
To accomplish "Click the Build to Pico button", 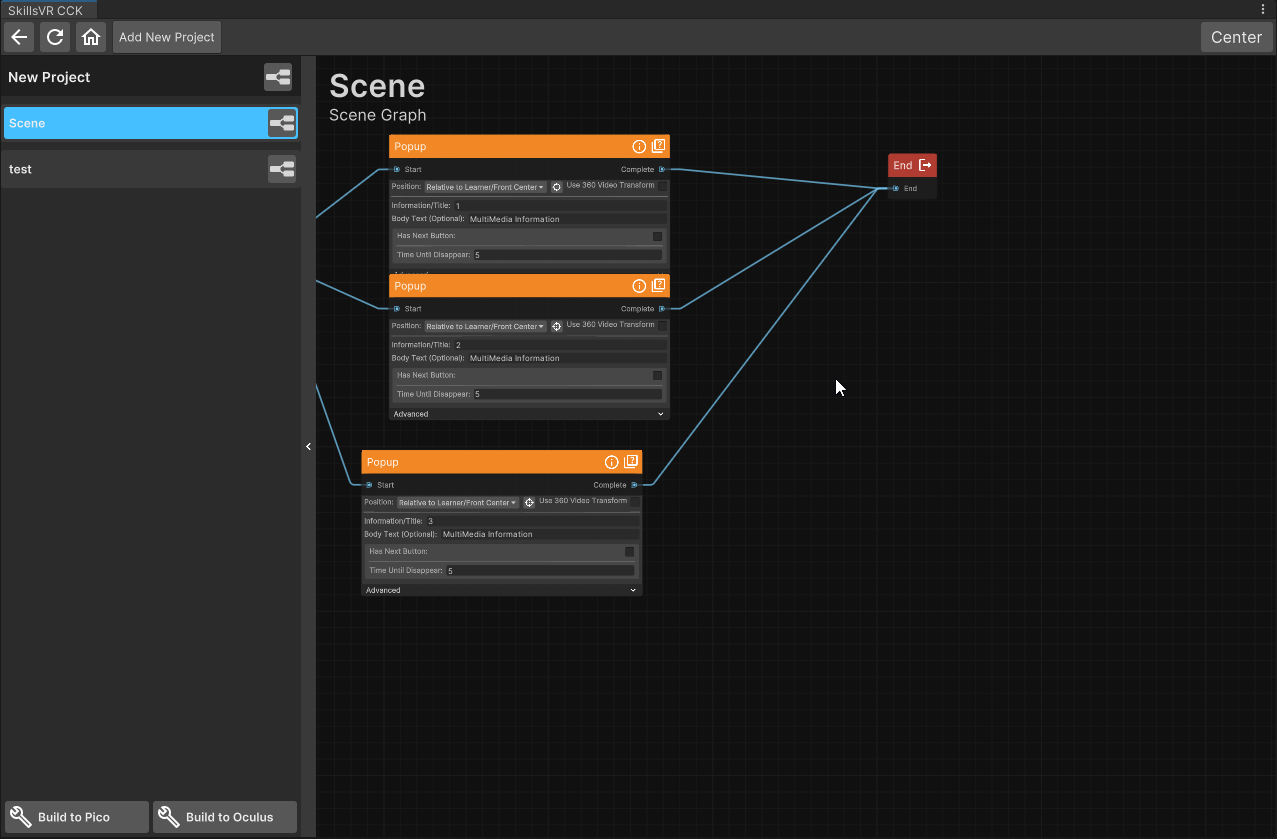I will click(x=77, y=817).
